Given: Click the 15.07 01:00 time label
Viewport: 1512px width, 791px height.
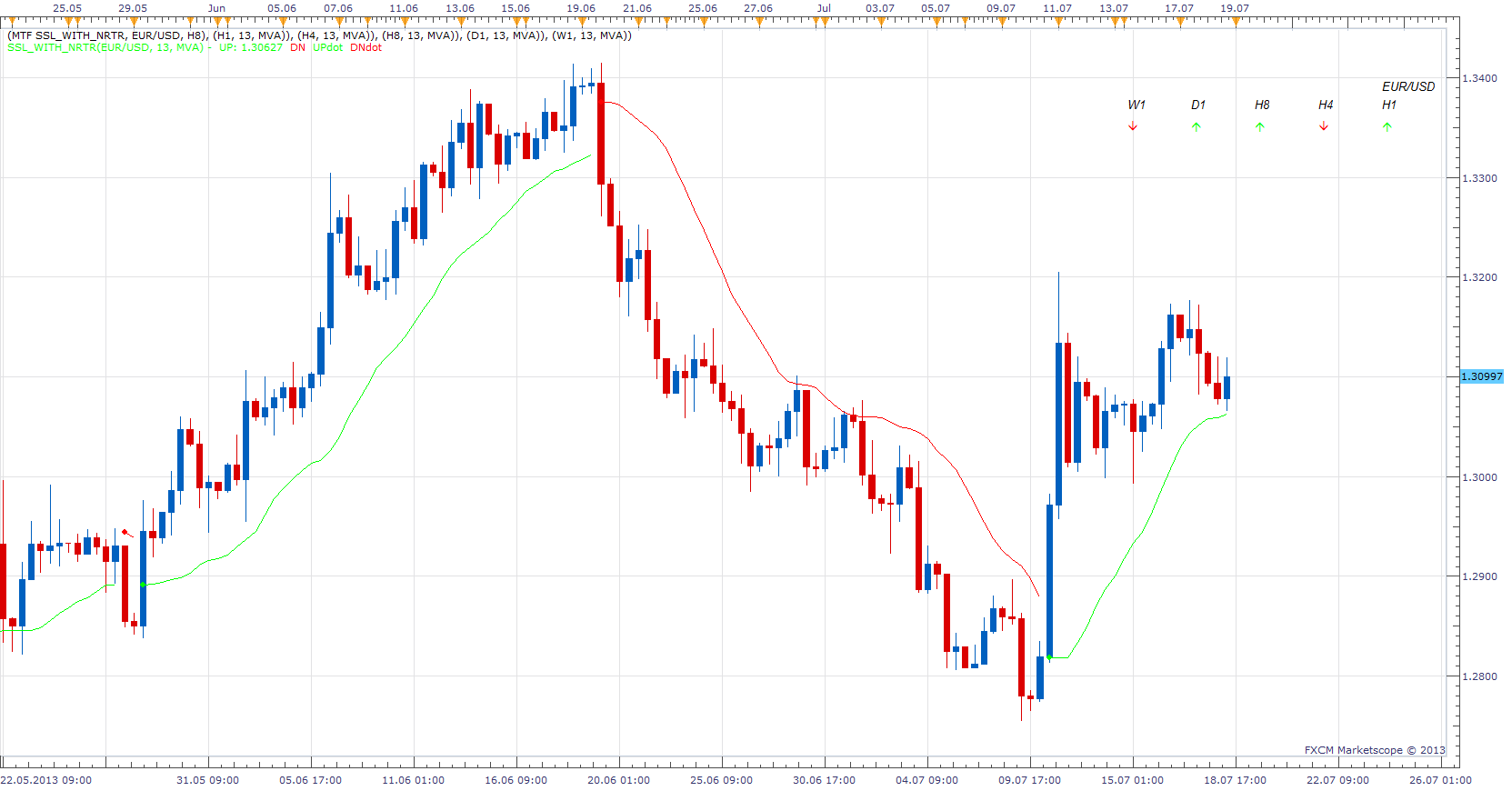Looking at the screenshot, I should (x=1132, y=780).
